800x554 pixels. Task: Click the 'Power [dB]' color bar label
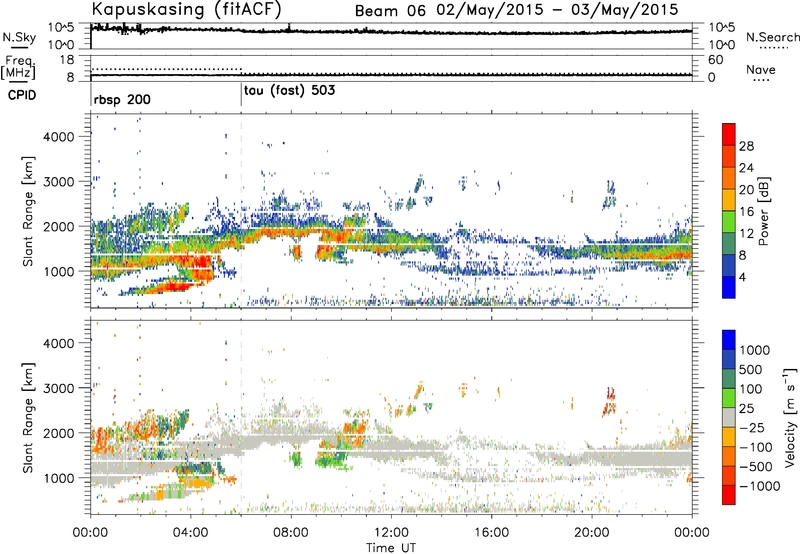coord(763,211)
